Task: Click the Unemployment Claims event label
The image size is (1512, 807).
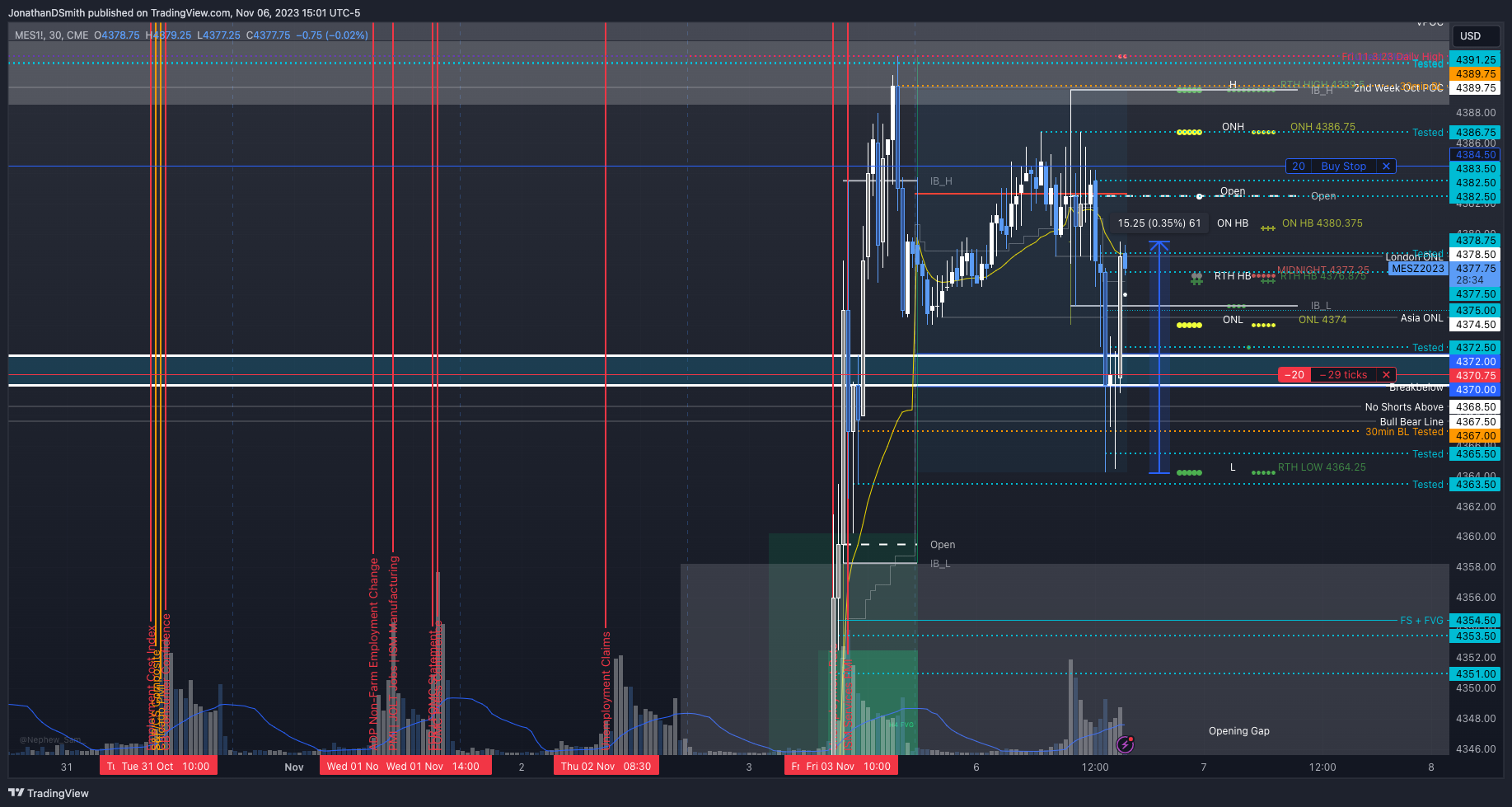Action: (606, 691)
